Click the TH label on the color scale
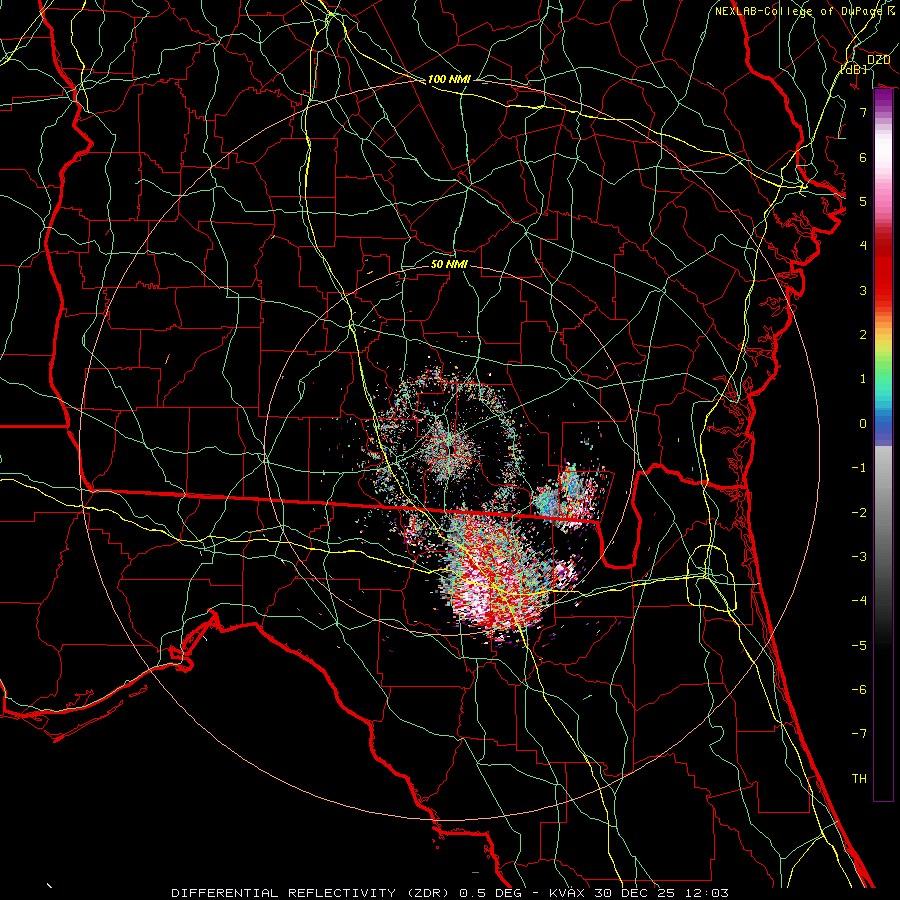 point(859,779)
